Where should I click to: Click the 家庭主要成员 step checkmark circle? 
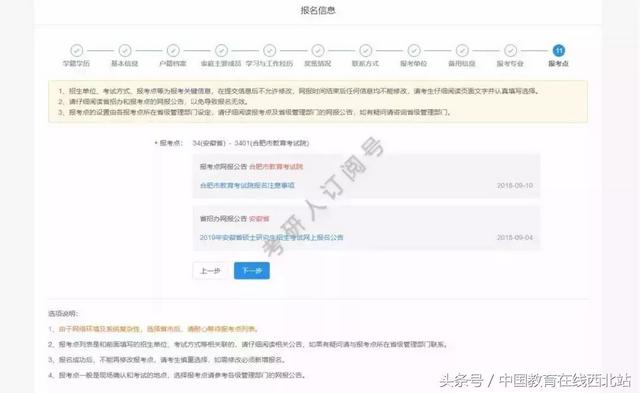[221, 51]
